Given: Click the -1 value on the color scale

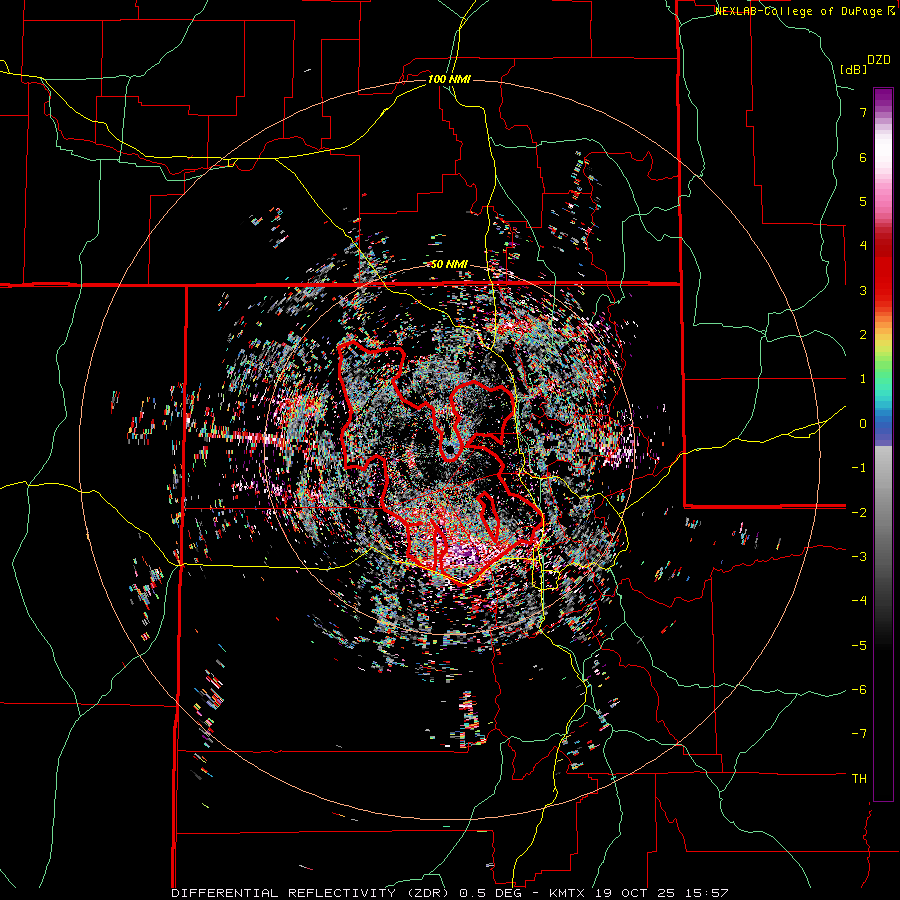Looking at the screenshot, I should coord(859,468).
